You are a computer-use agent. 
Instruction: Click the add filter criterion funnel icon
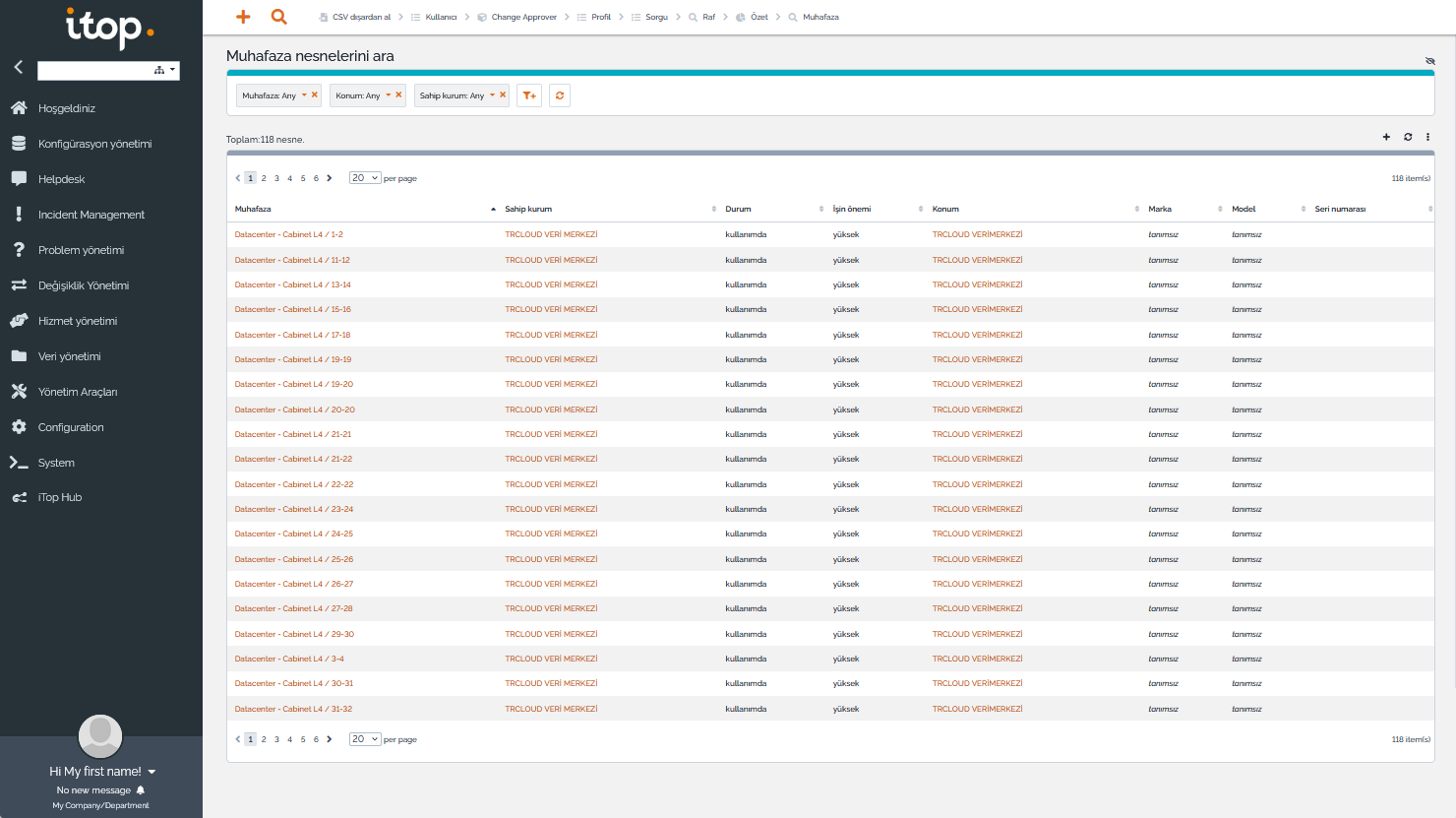coord(529,95)
